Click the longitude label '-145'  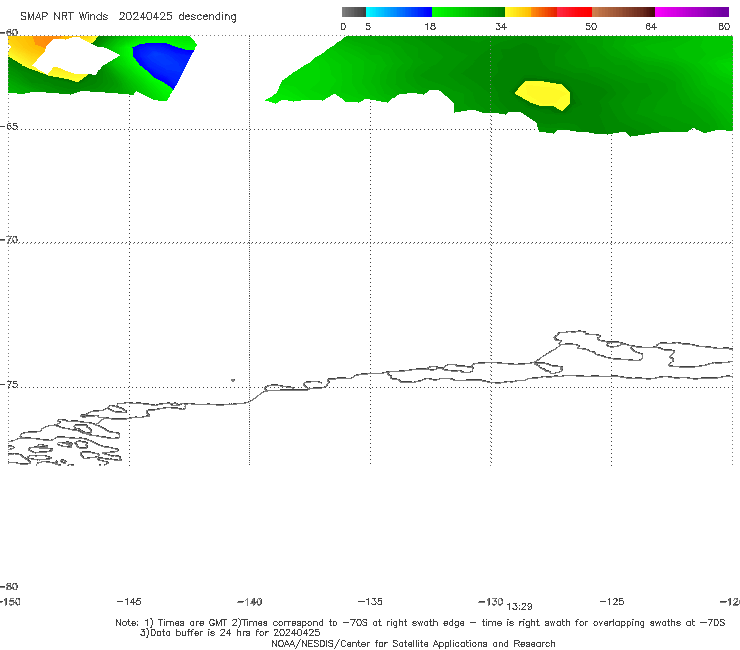click(129, 601)
